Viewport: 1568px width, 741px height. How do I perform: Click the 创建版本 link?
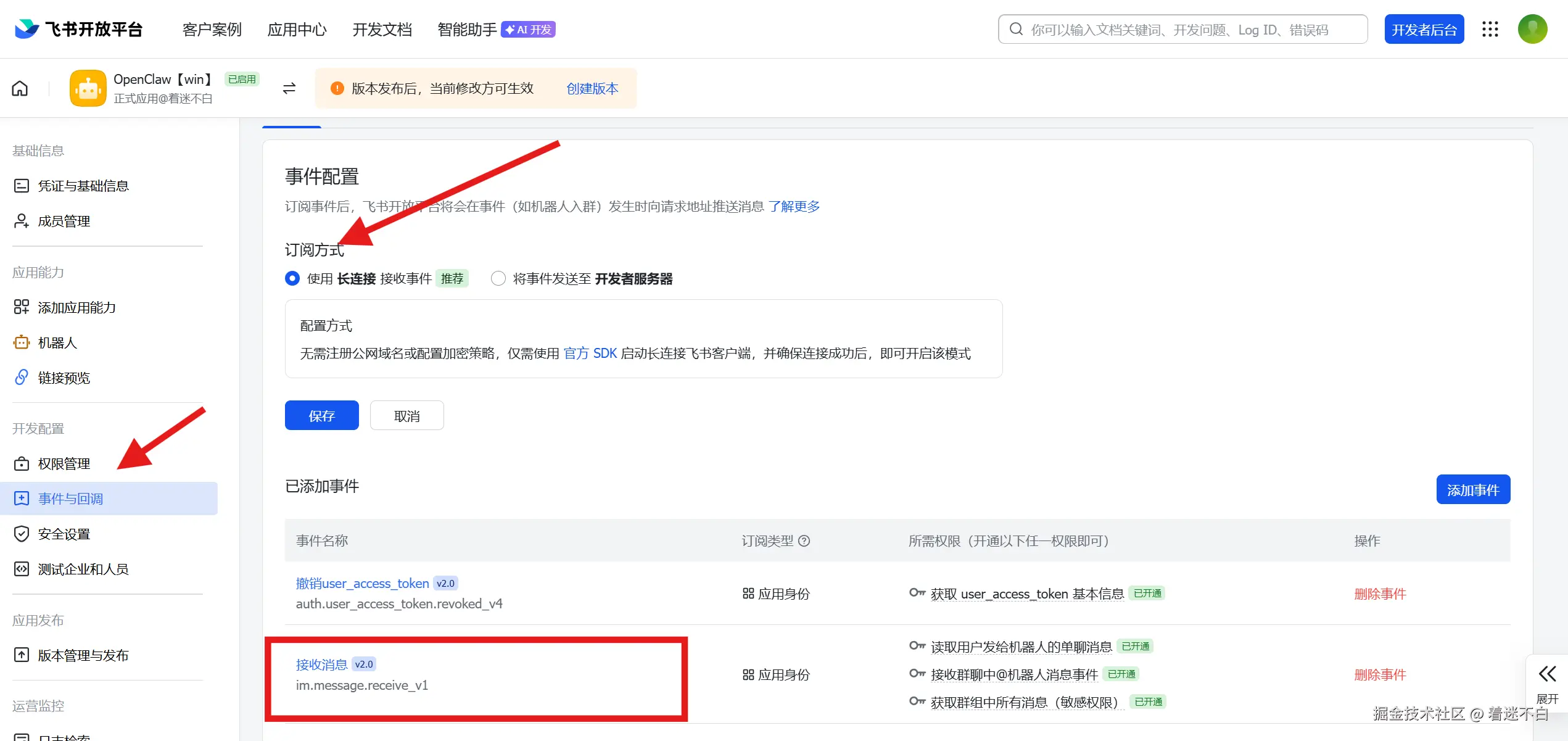(592, 88)
